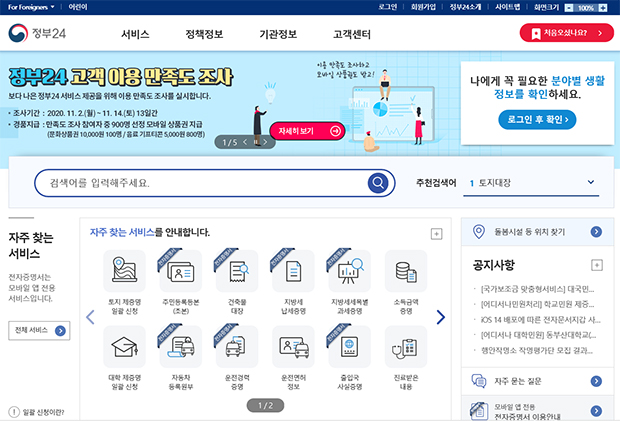The height and width of the screenshot is (421, 620).
Task: Click the 로그인 후 확인 button
Action: [x=537, y=120]
